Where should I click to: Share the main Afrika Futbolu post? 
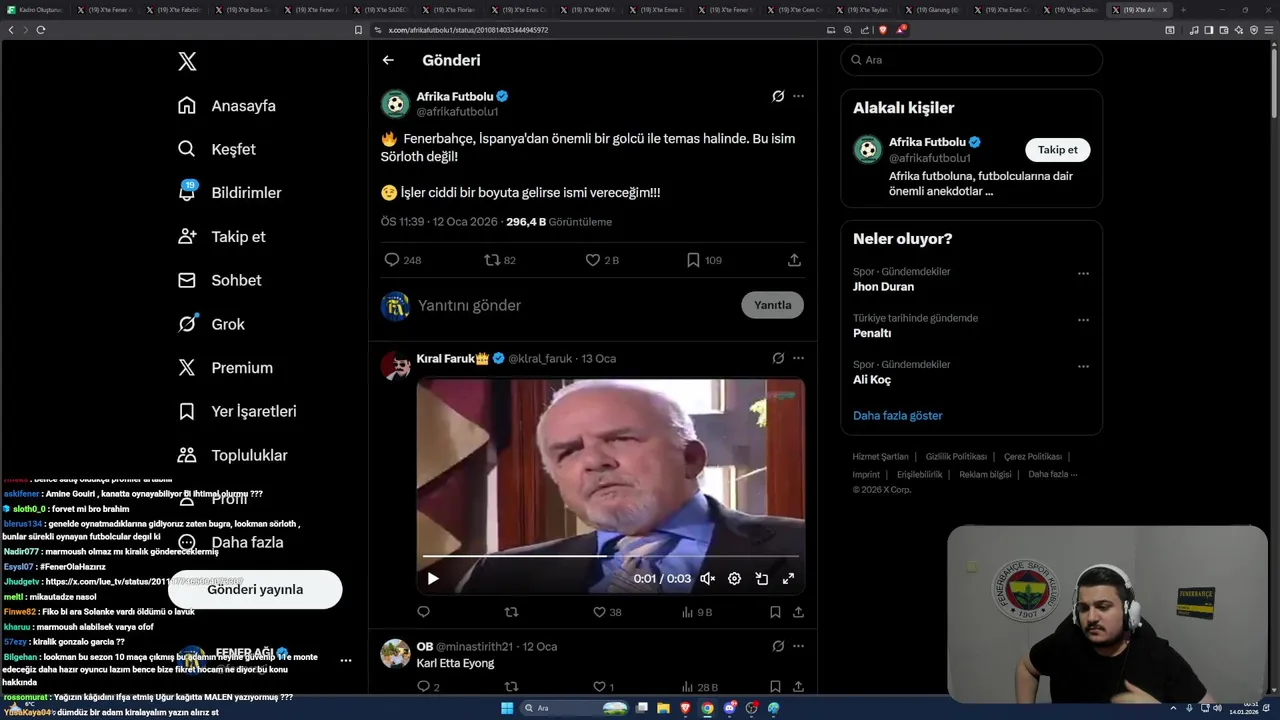pyautogui.click(x=794, y=260)
